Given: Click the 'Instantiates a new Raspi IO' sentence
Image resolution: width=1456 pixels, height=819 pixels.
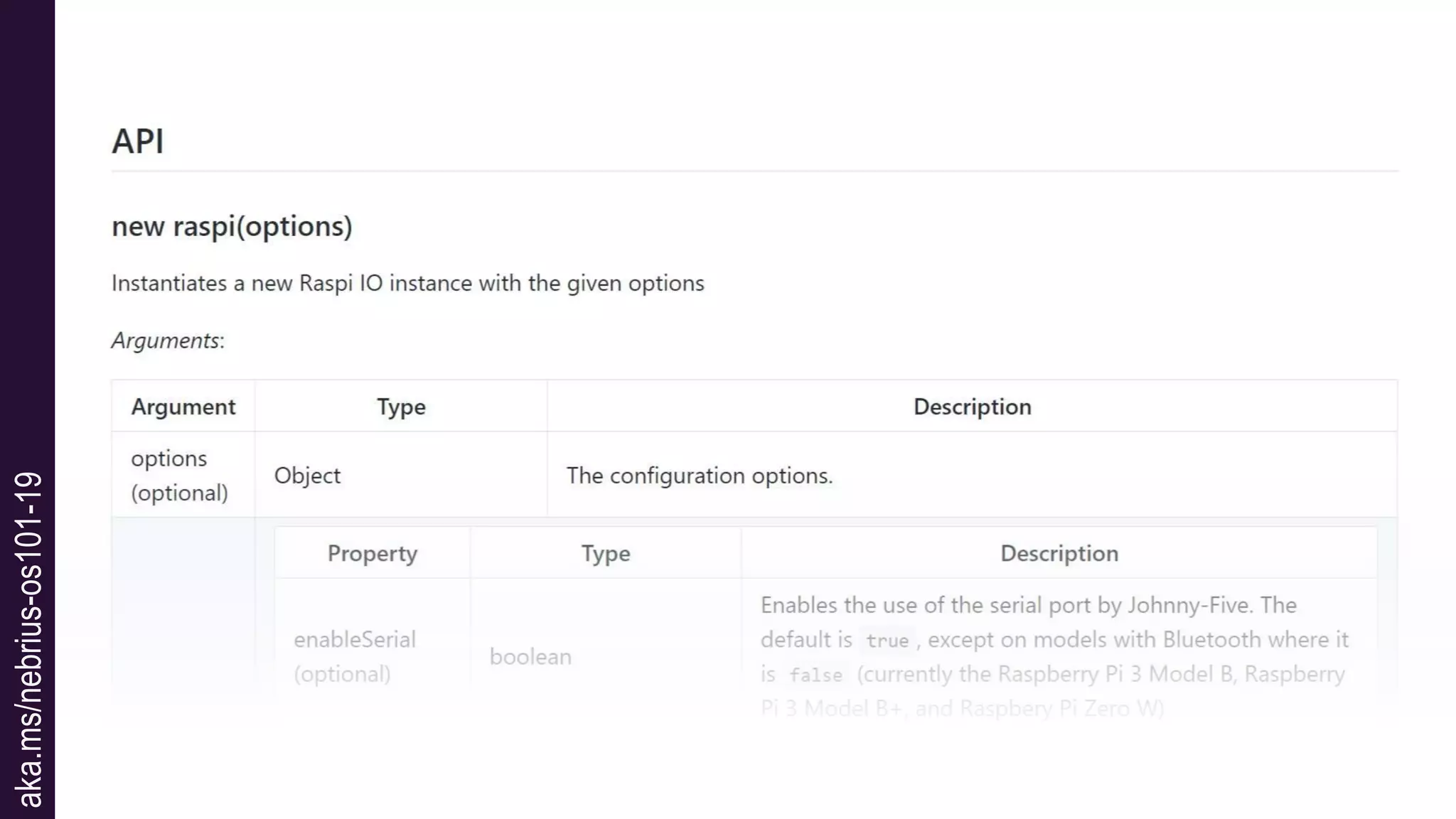Looking at the screenshot, I should tap(407, 283).
